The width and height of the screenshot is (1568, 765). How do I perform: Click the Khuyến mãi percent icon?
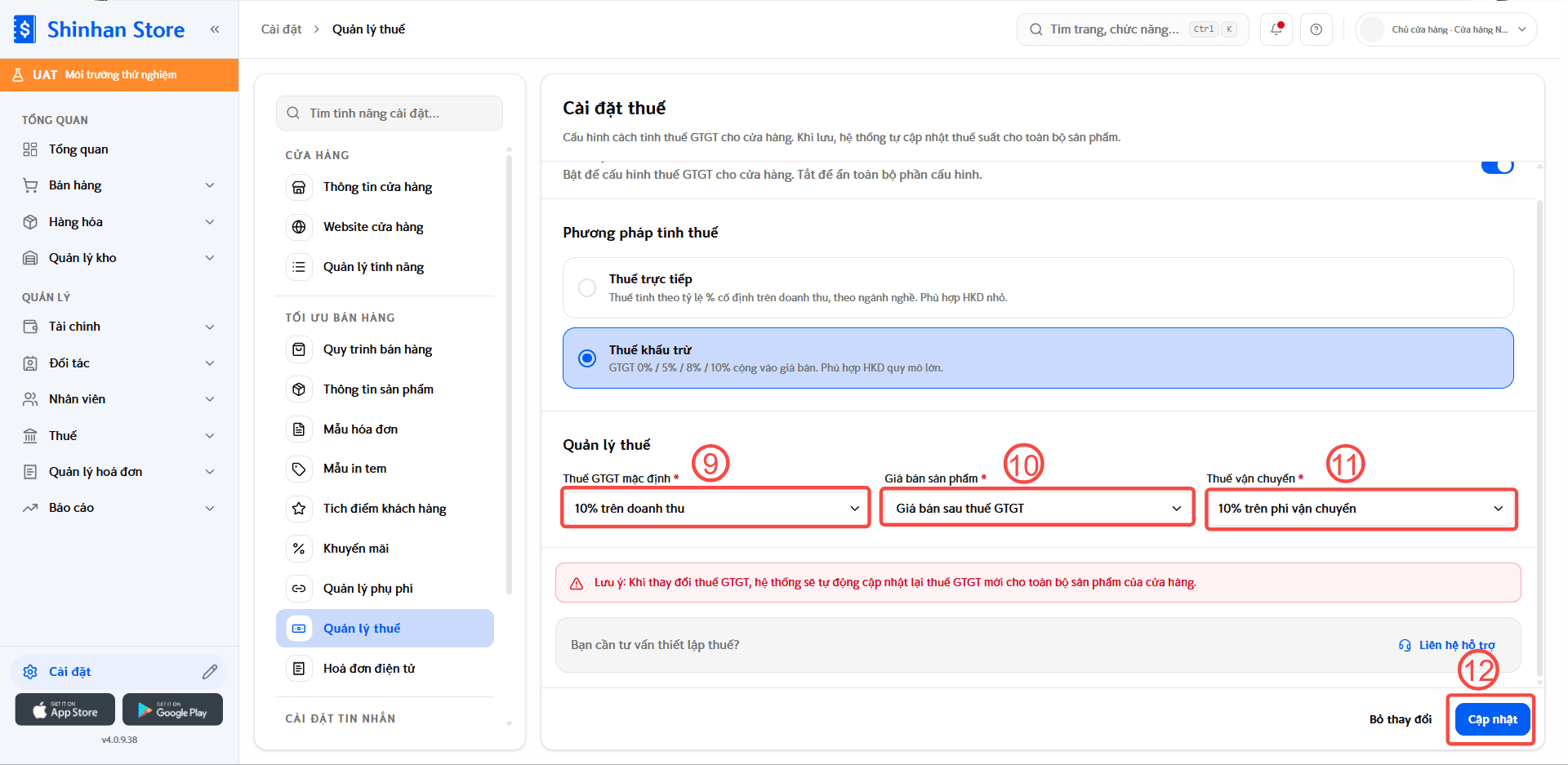coord(299,549)
